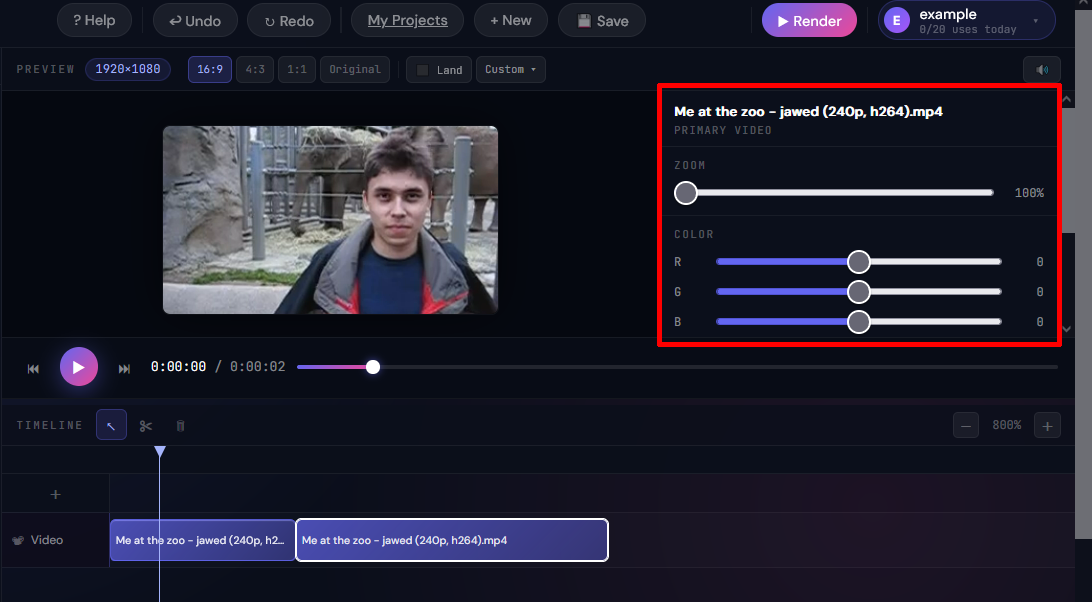Select Original aspect ratio

tap(355, 70)
